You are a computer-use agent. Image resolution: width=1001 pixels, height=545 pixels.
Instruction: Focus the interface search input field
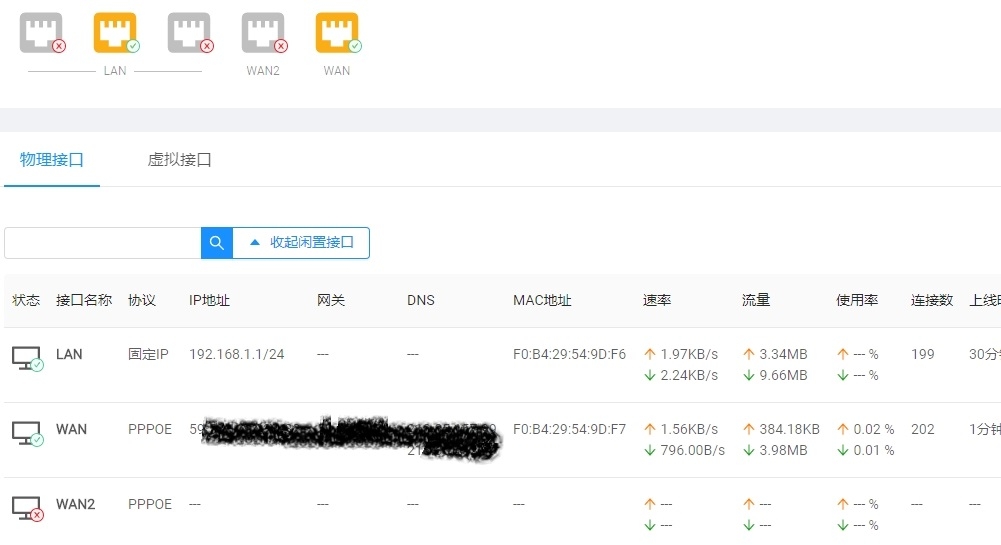[x=102, y=243]
